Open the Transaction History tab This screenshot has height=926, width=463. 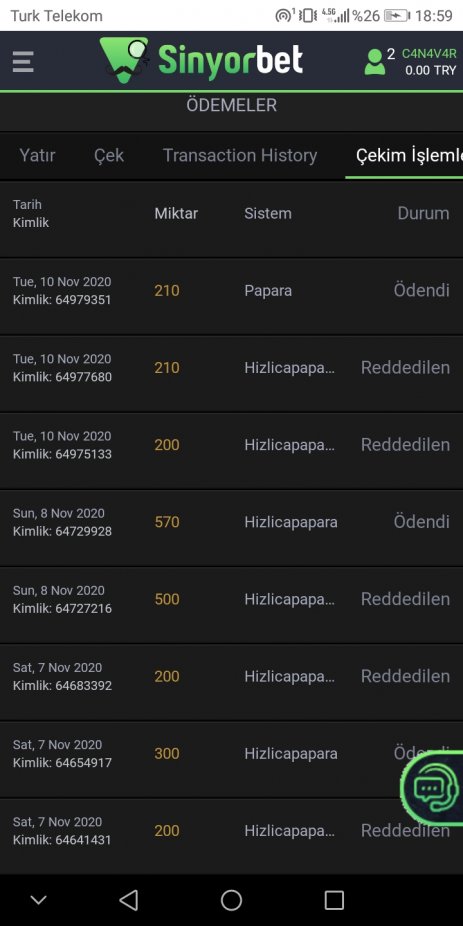coord(240,155)
